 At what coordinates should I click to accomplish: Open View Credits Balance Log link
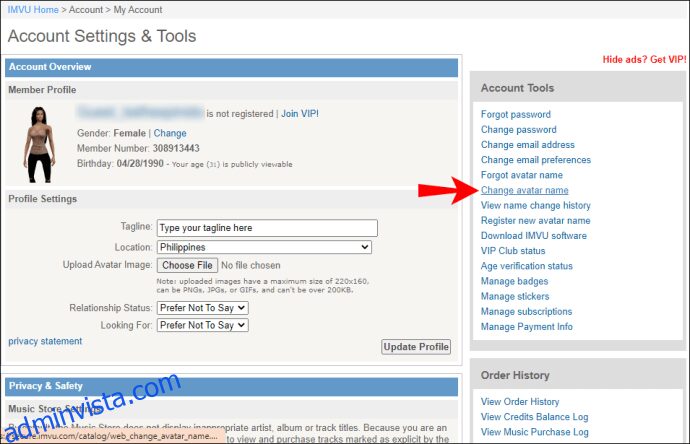coord(535,417)
